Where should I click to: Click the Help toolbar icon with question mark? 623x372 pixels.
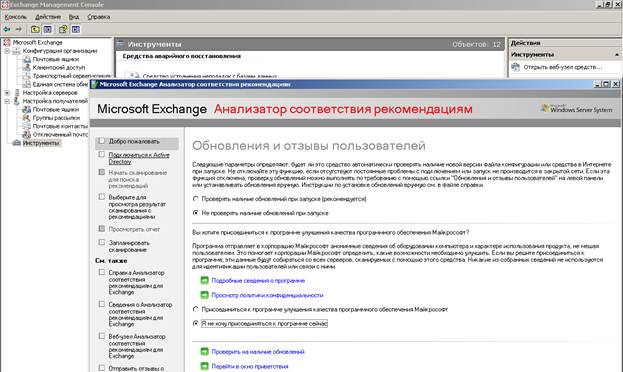(x=63, y=29)
